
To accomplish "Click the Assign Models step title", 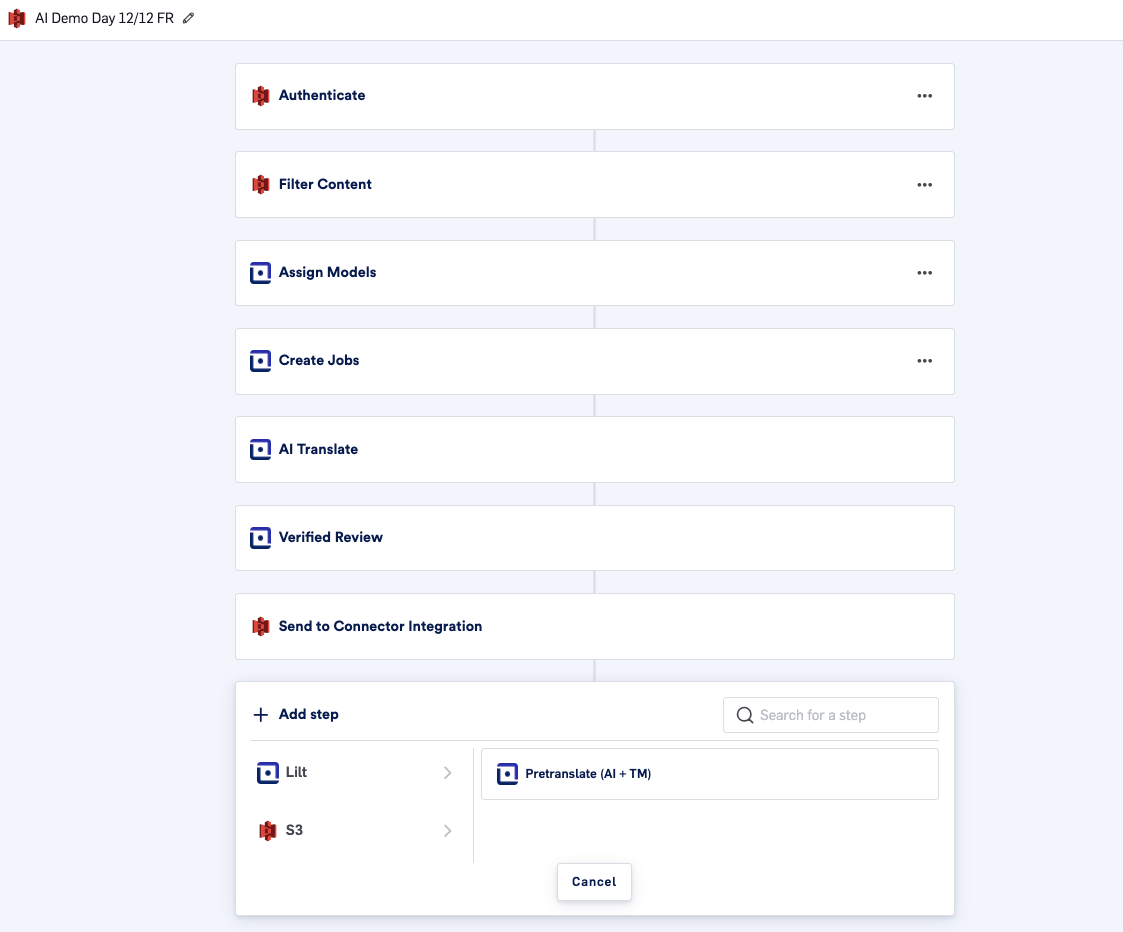I will (x=327, y=272).
